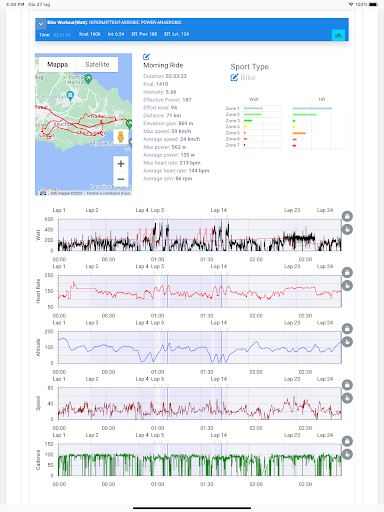Open the map terms of use link

coord(108,193)
